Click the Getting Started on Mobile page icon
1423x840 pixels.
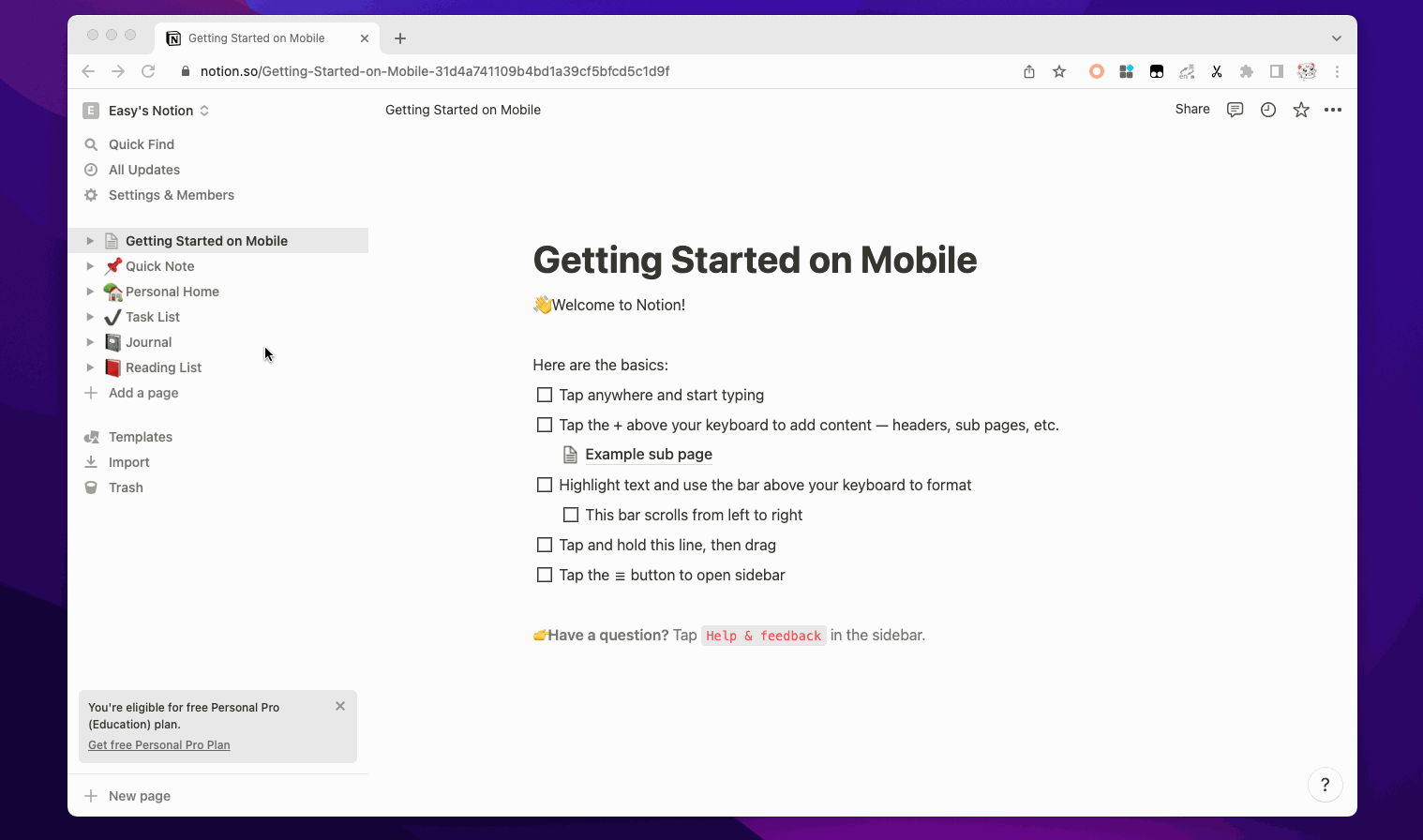(112, 241)
